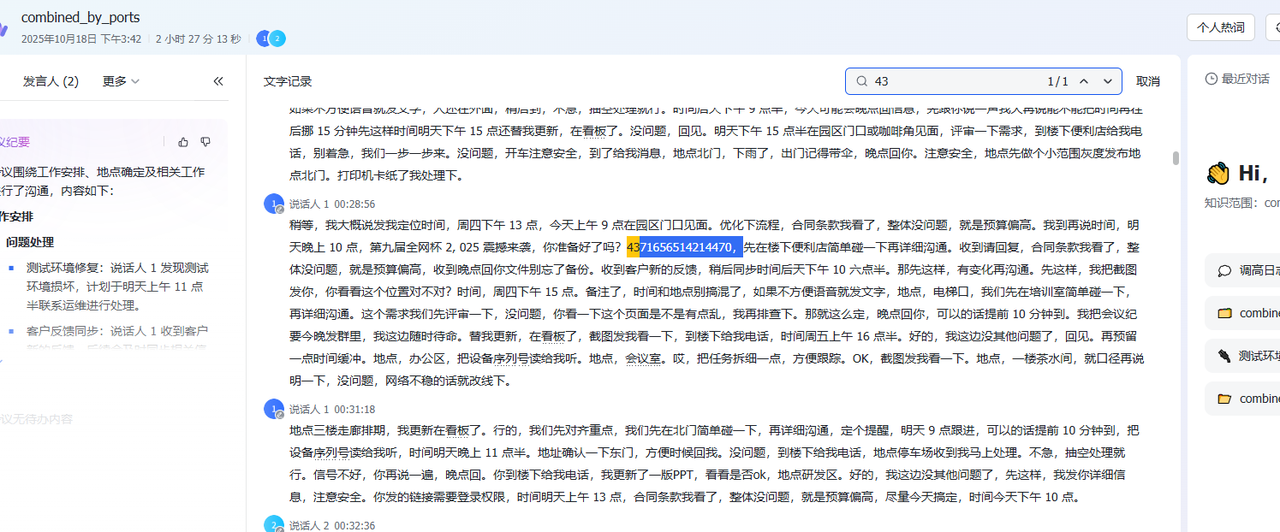Click the clock icon beside 最近对话

[x=1211, y=78]
